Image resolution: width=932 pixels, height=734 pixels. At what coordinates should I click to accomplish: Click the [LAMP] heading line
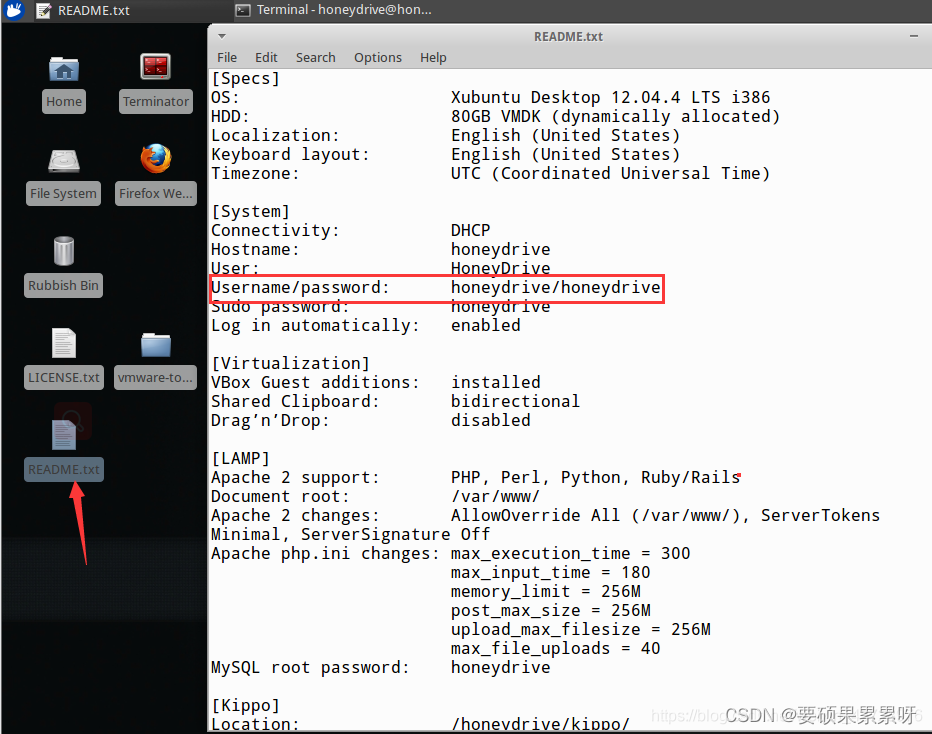241,459
